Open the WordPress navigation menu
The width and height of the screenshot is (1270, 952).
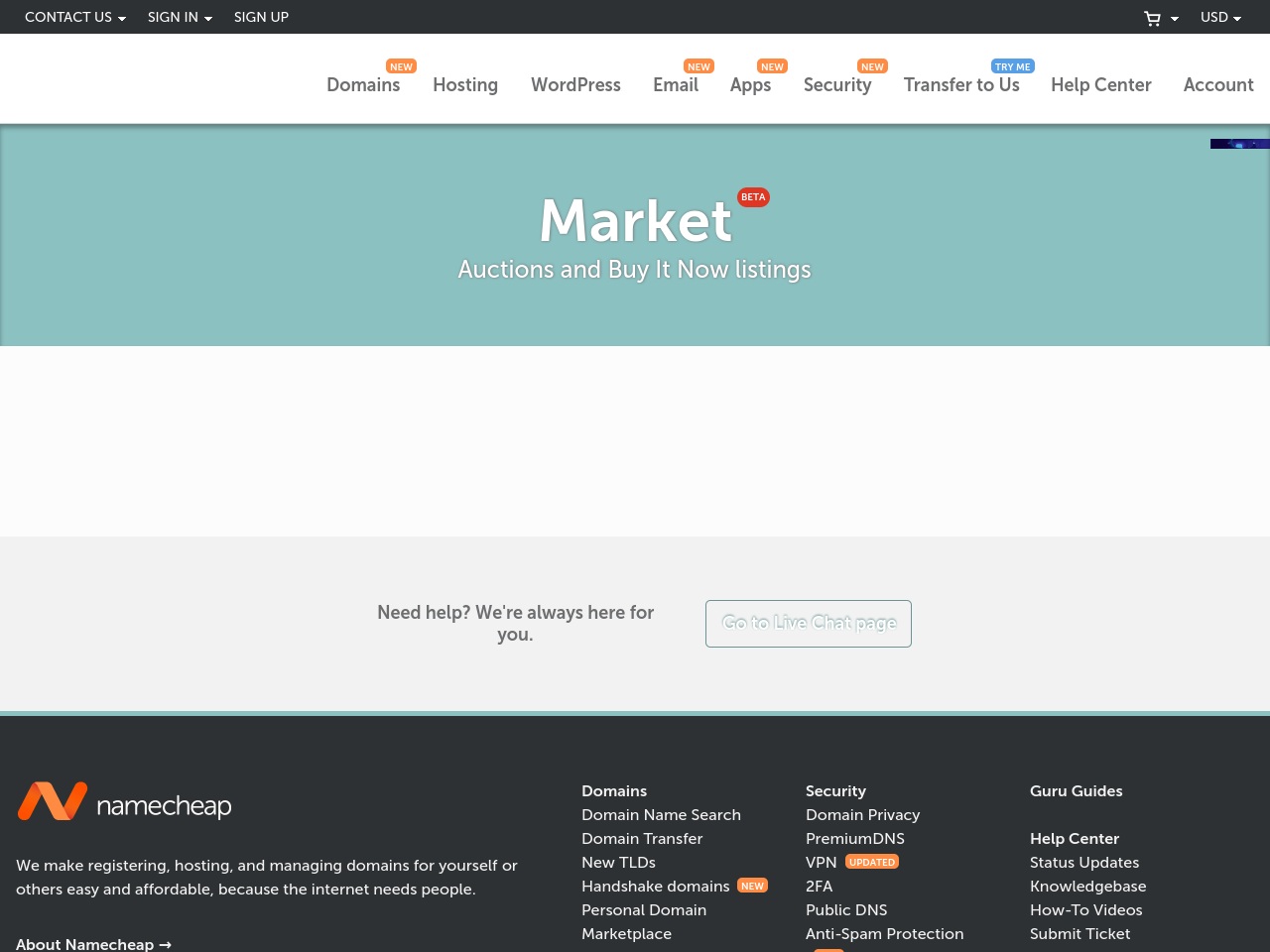click(575, 85)
